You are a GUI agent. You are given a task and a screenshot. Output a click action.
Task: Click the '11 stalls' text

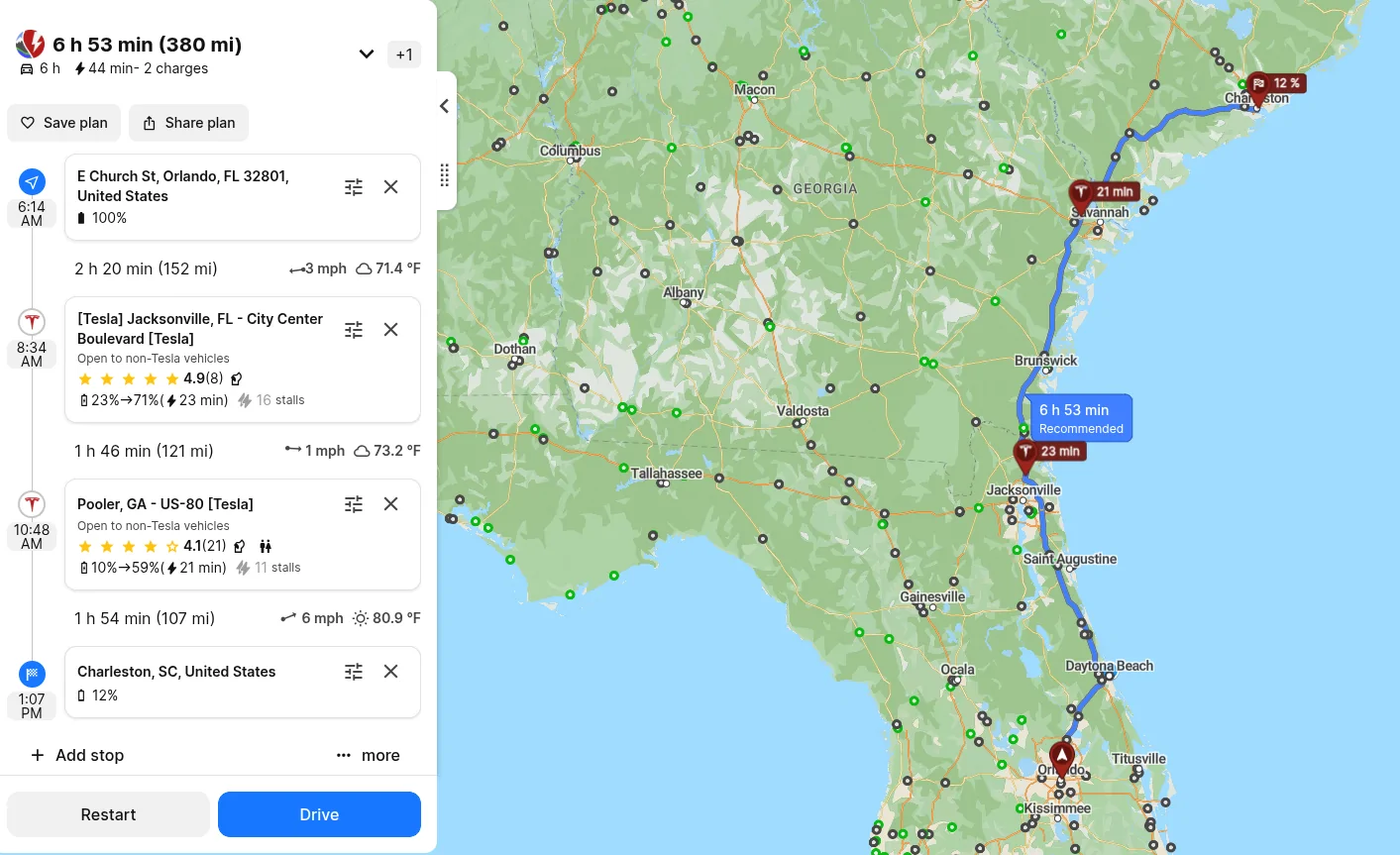coord(277,568)
